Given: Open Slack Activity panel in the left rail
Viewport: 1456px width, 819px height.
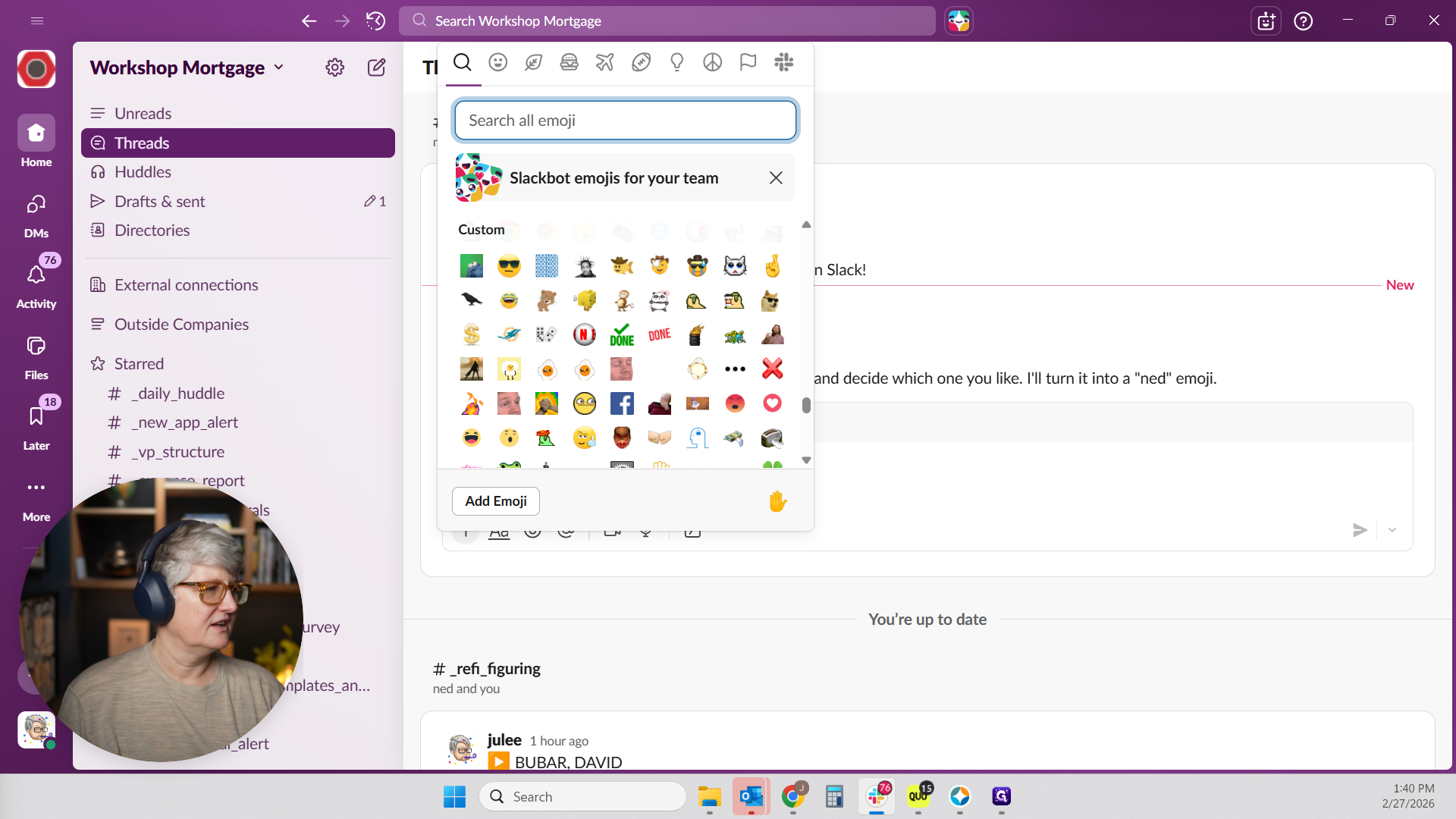Looking at the screenshot, I should click(36, 281).
